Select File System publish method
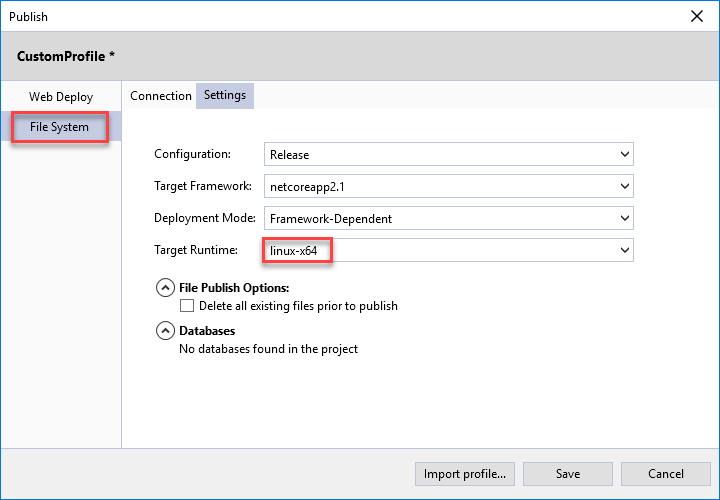Image resolution: width=720 pixels, height=500 pixels. click(x=60, y=127)
